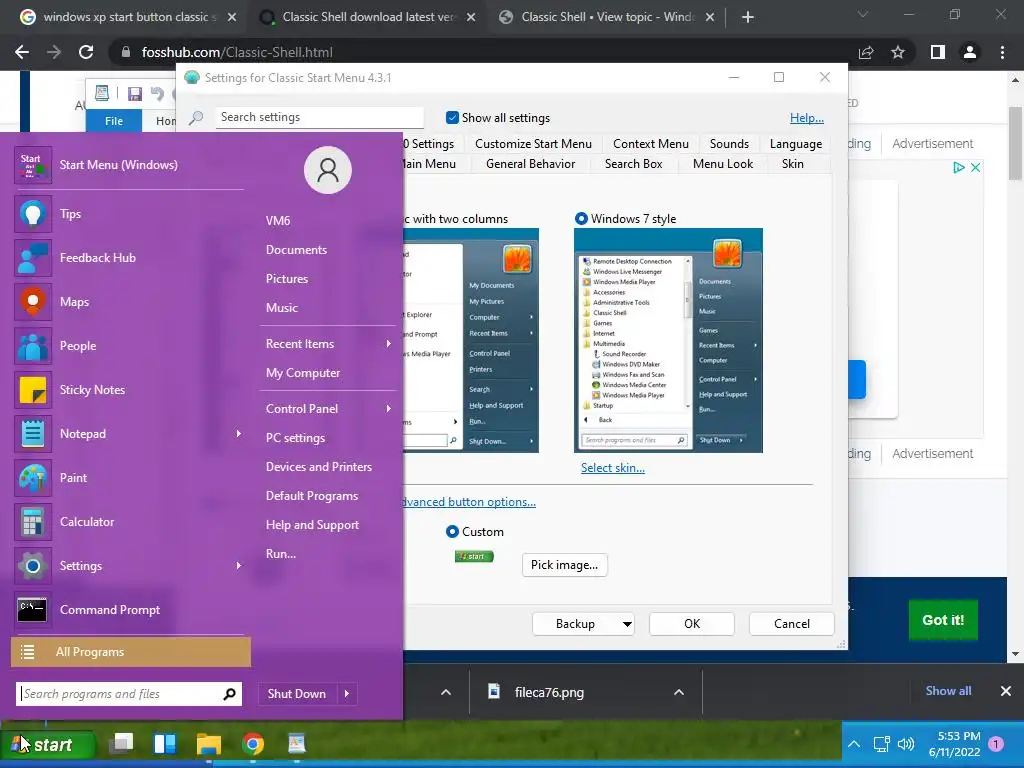The image size is (1024, 768).
Task: Open Chrome three-dot menu
Action: click(1002, 52)
